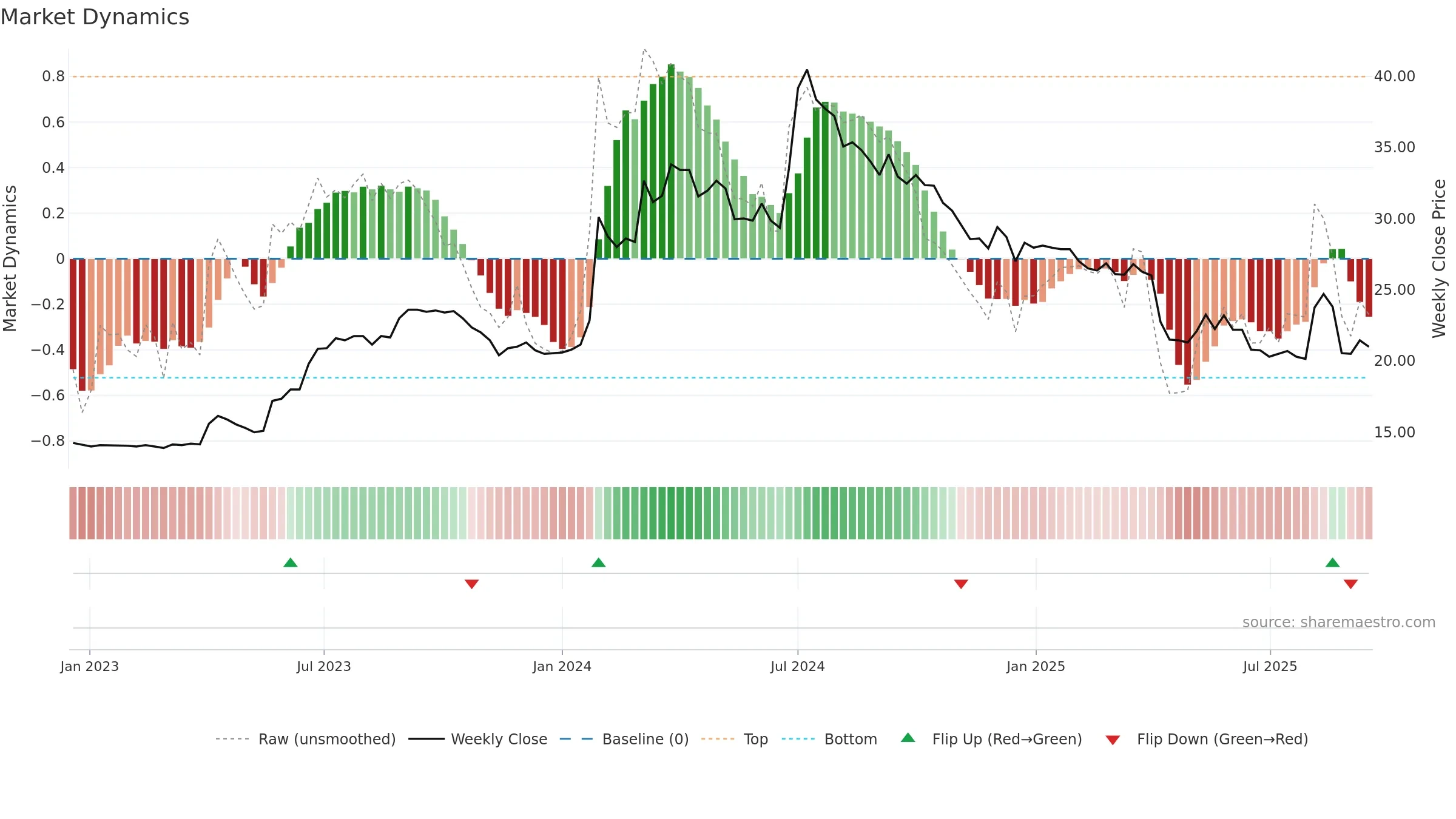
Task: Click the Jan 2023 x-axis label
Action: tap(90, 666)
